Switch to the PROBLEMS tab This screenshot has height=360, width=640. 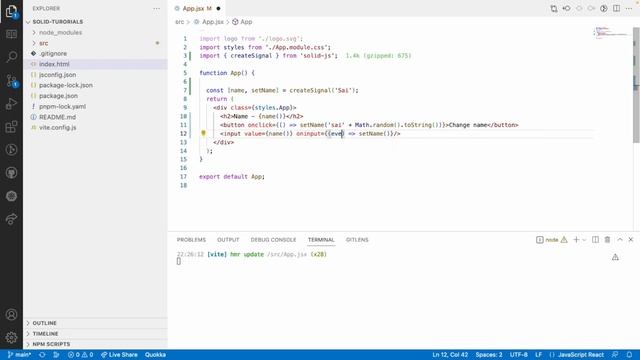click(191, 240)
